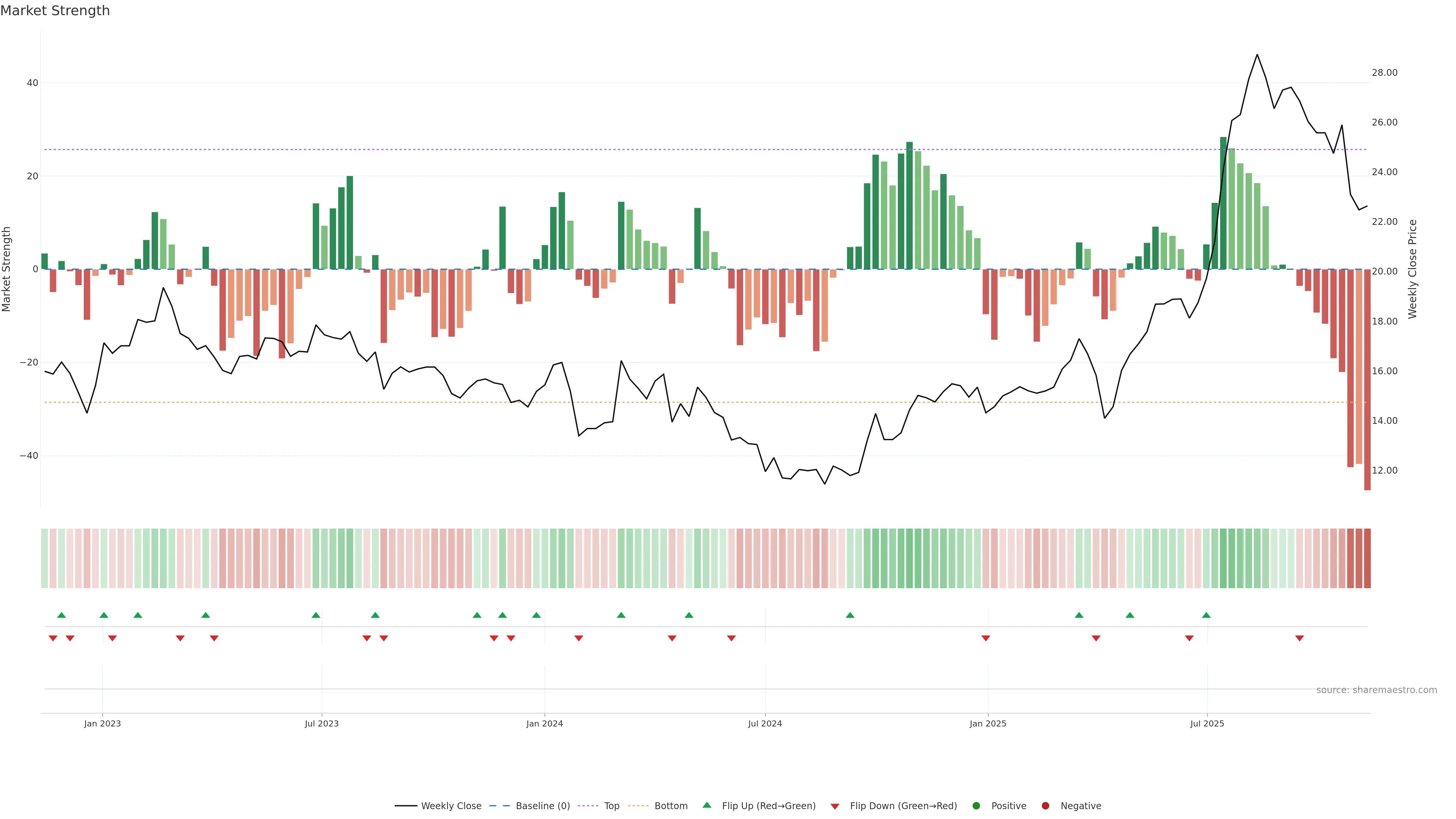
Task: Click the Jul 2023 x-axis label
Action: coord(322,723)
